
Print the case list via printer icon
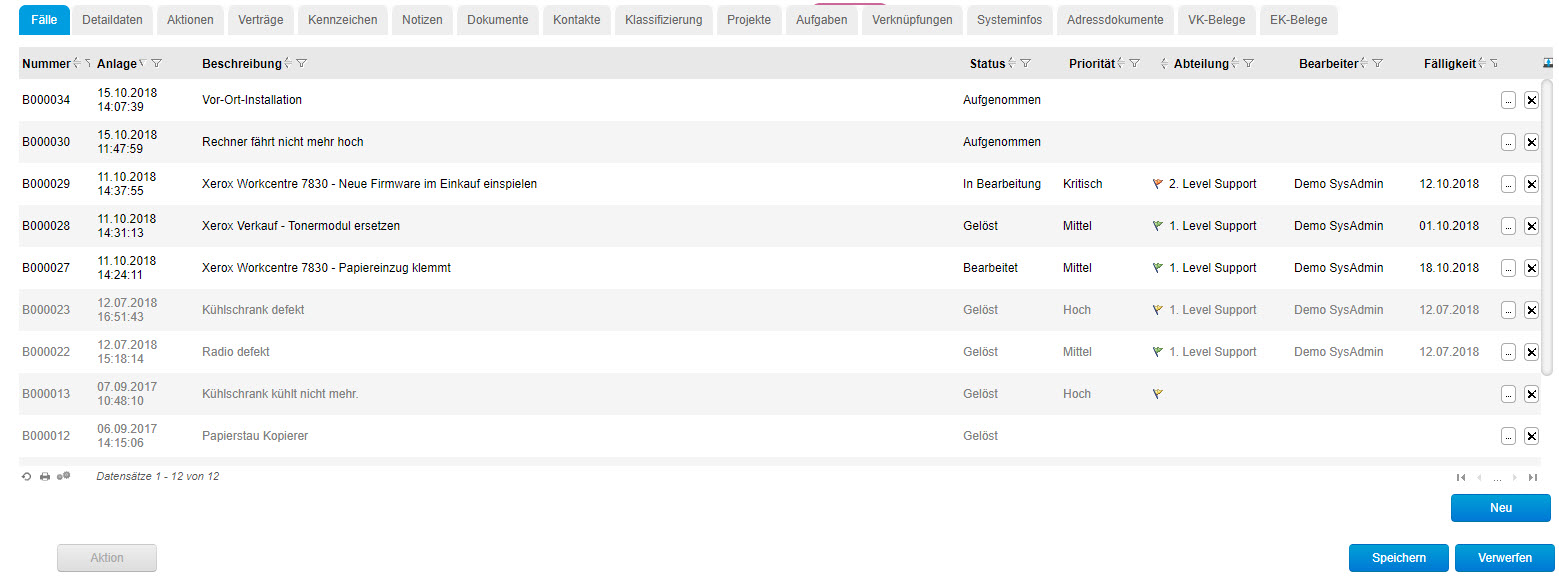pyautogui.click(x=45, y=477)
